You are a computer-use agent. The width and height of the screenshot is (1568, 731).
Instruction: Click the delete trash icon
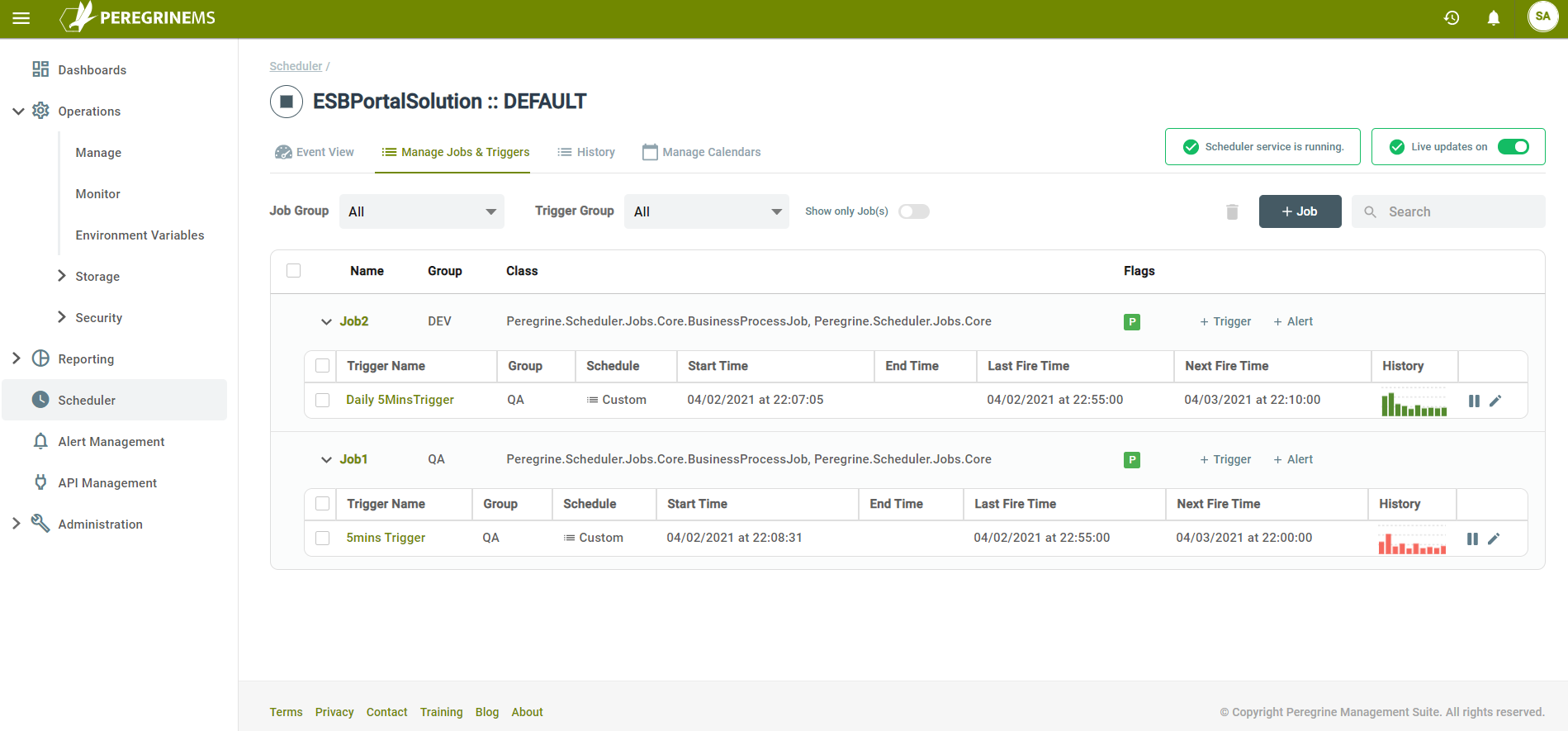(1232, 211)
